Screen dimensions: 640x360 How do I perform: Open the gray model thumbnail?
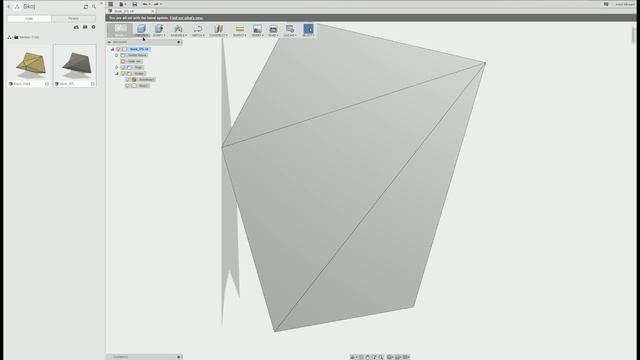click(x=75, y=63)
